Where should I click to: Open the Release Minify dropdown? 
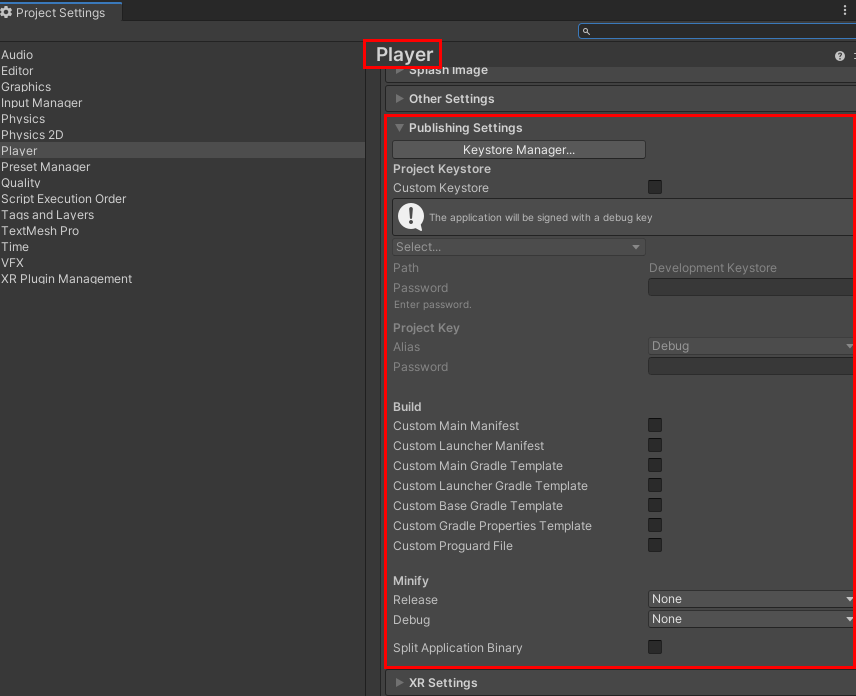(x=750, y=598)
